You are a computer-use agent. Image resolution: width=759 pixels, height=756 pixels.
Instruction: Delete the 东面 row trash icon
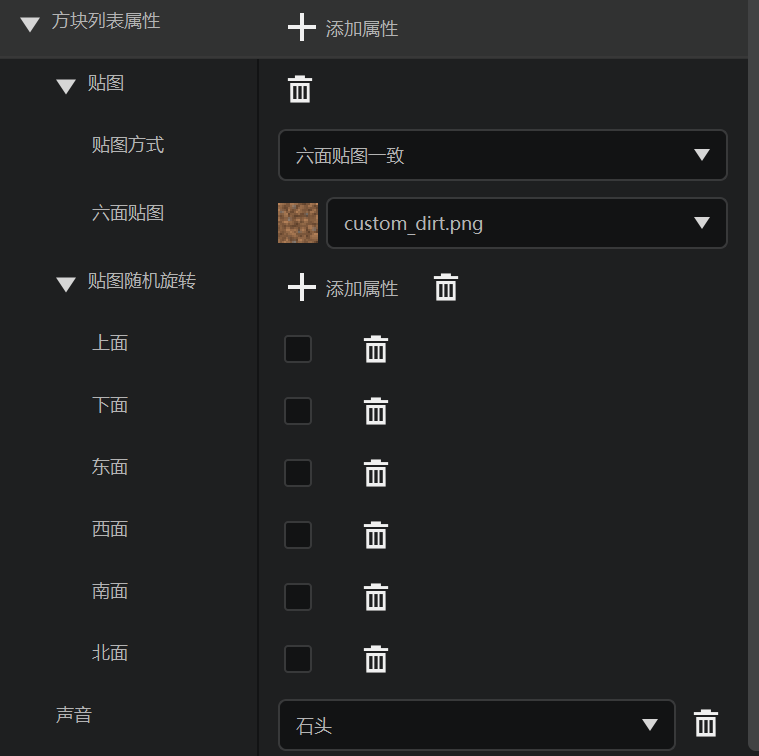coord(376,473)
